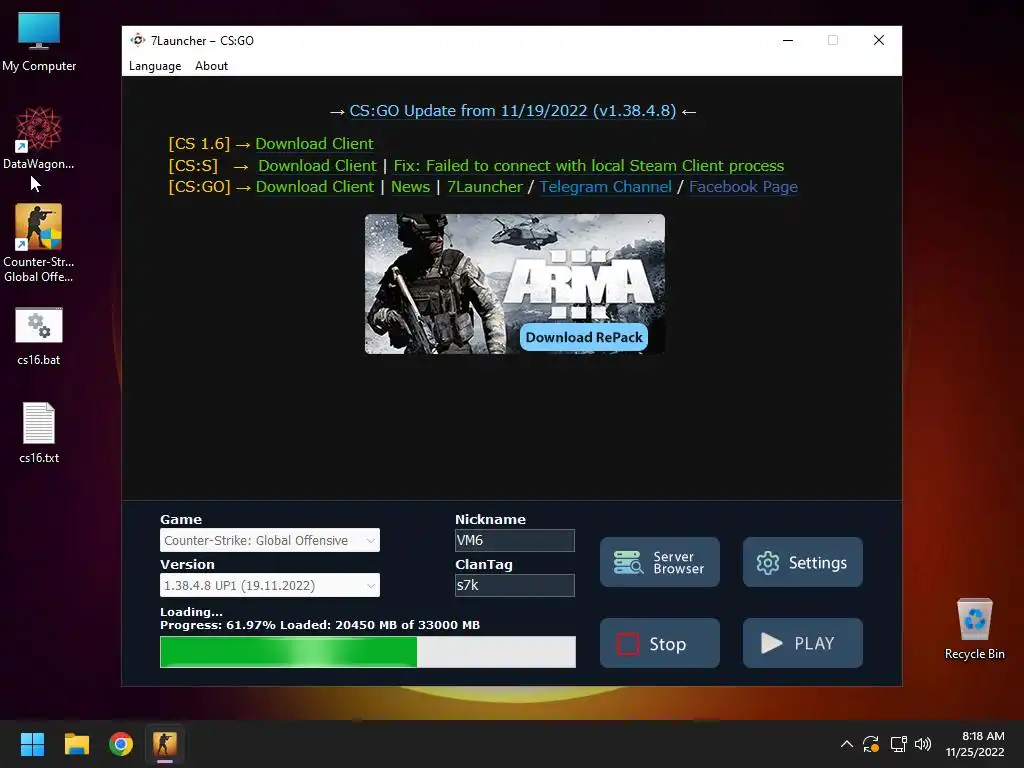Click the Nickname field containing VM6
The image size is (1024, 768).
515,540
